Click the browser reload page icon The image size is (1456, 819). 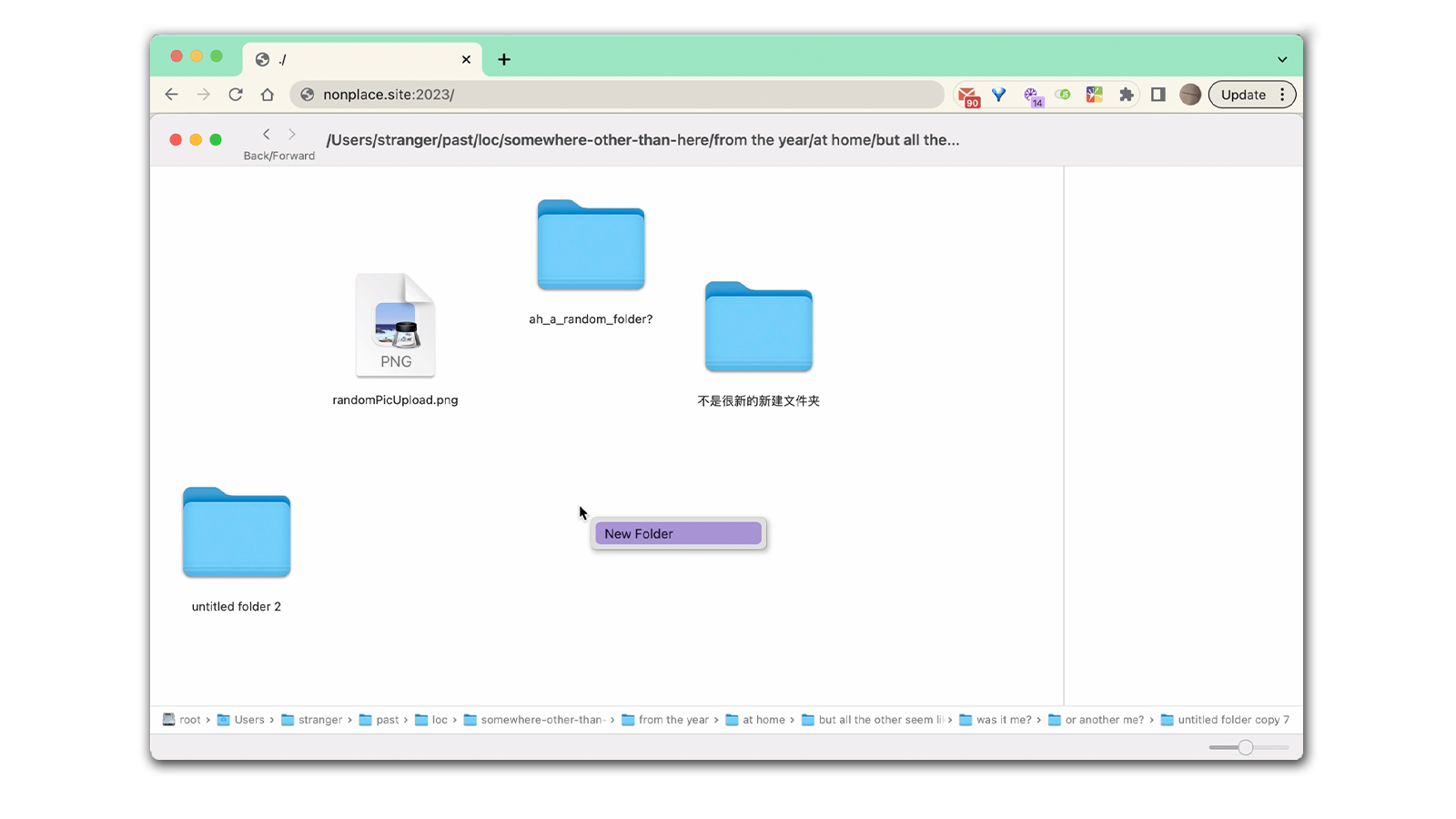click(x=236, y=95)
